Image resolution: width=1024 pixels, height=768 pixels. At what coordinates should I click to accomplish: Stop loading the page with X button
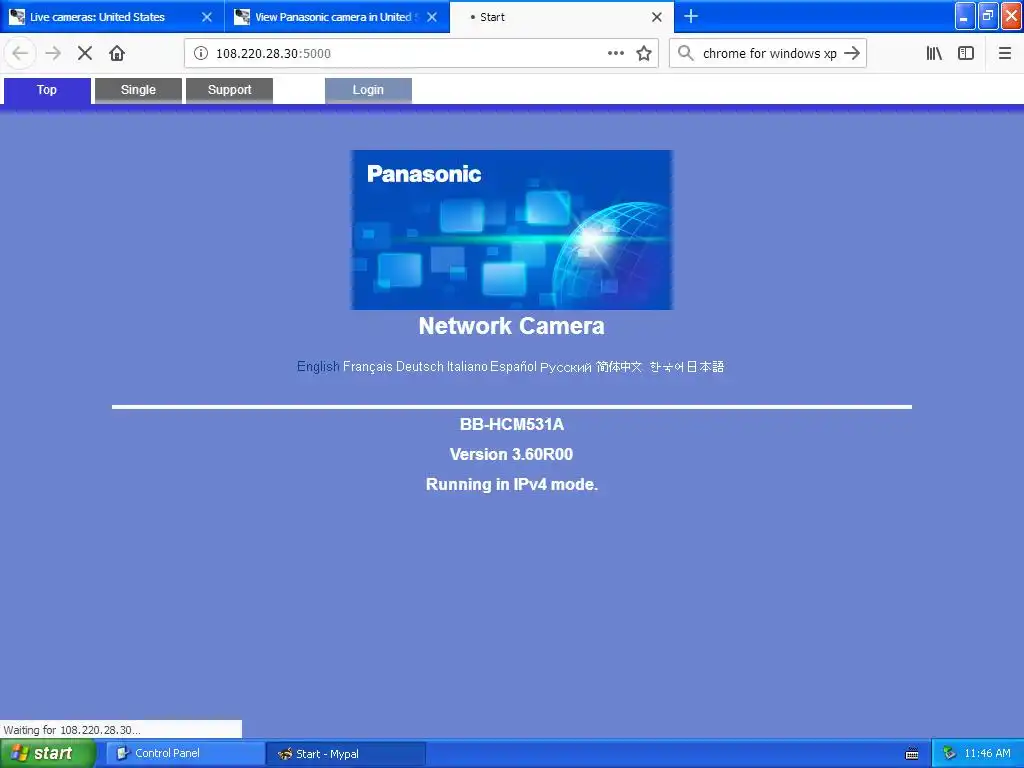click(85, 54)
